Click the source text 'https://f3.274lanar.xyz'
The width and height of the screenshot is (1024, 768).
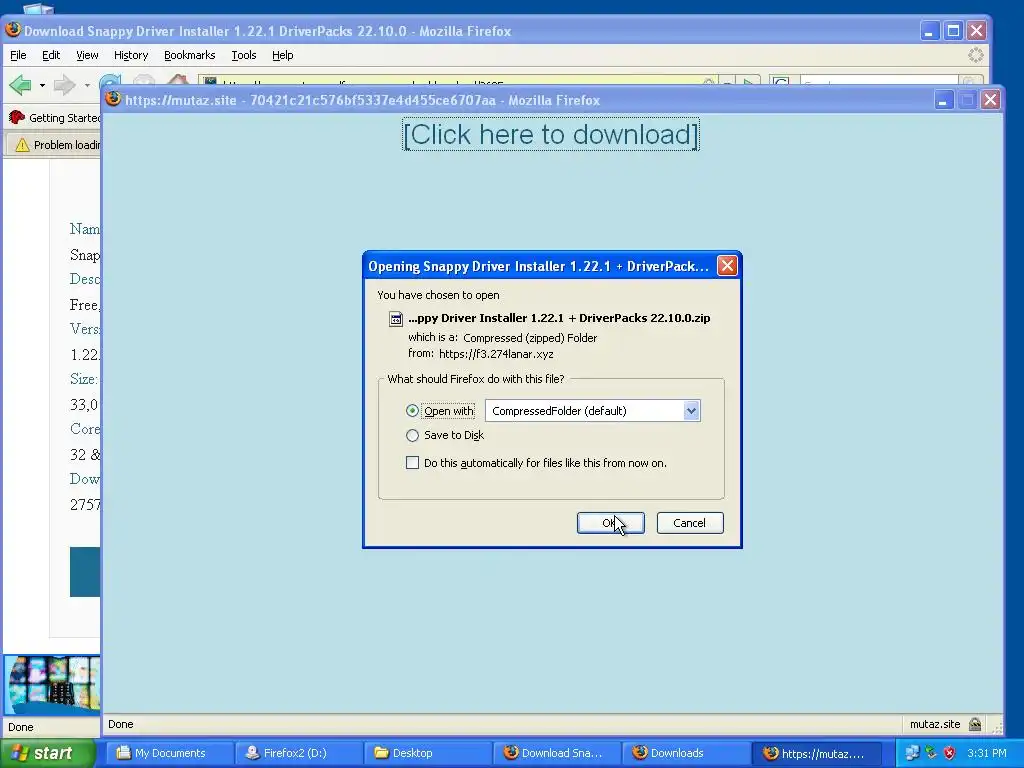coord(496,354)
